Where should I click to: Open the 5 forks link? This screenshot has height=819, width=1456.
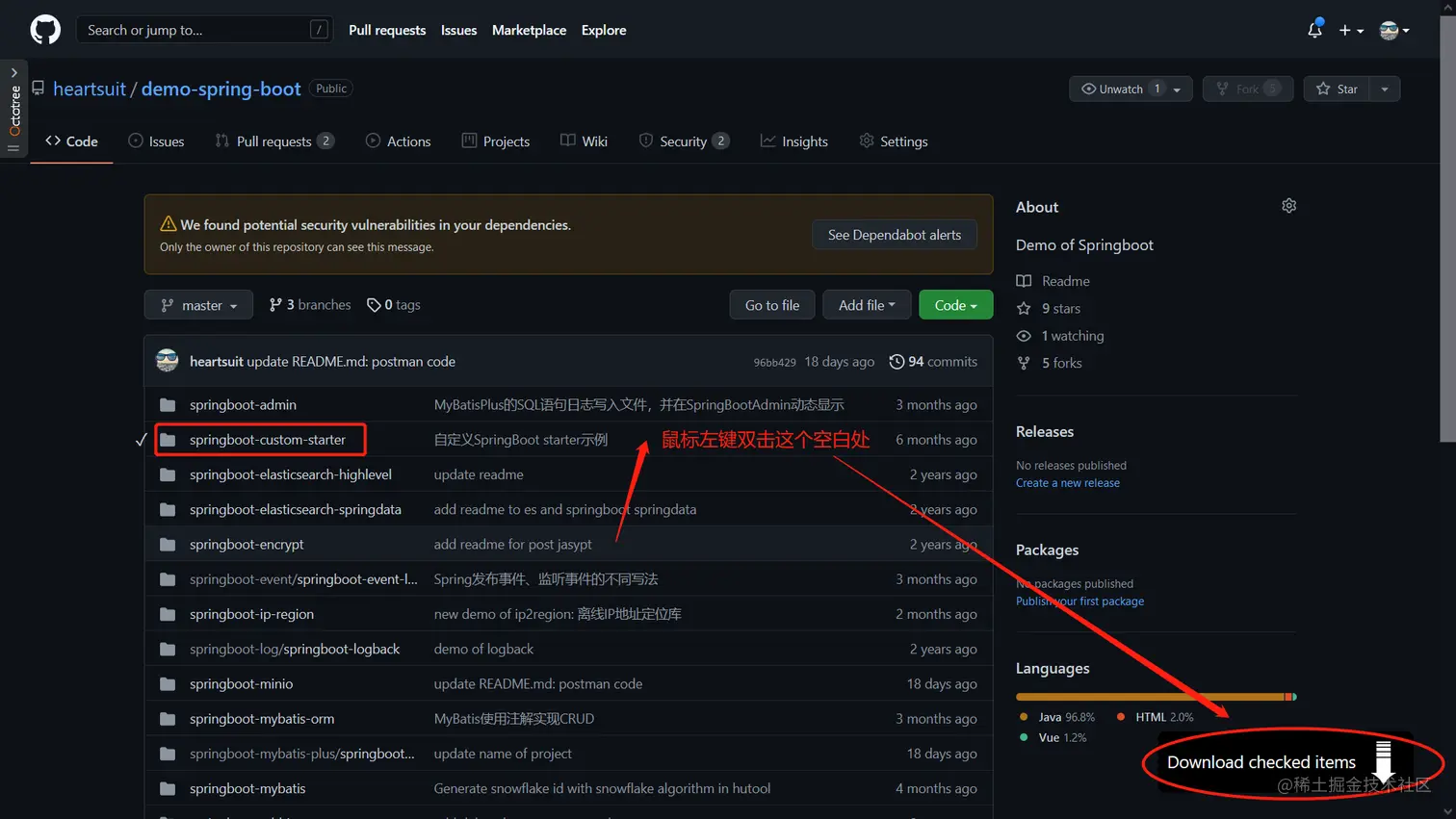pyautogui.click(x=1050, y=363)
